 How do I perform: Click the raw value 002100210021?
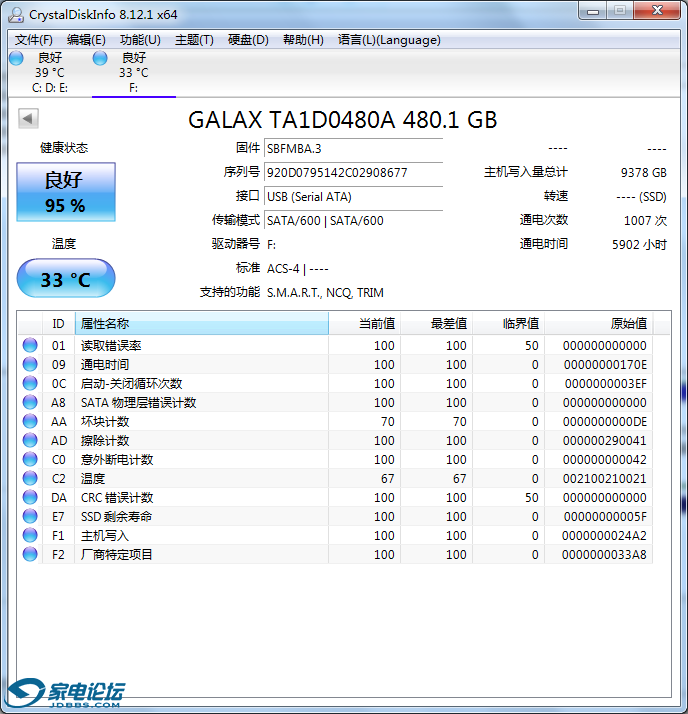(x=604, y=478)
